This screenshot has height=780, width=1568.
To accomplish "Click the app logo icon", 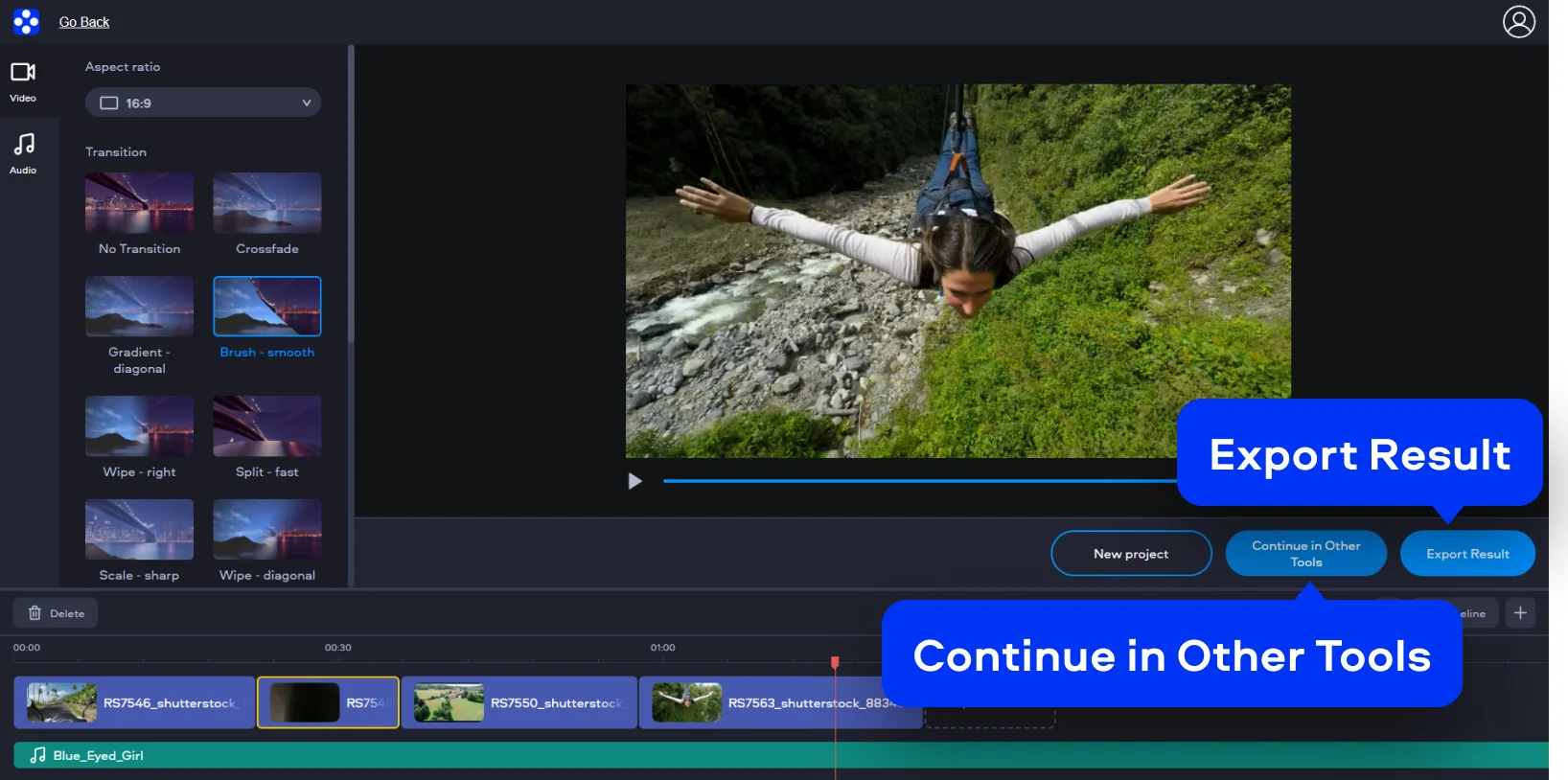I will pyautogui.click(x=26, y=21).
